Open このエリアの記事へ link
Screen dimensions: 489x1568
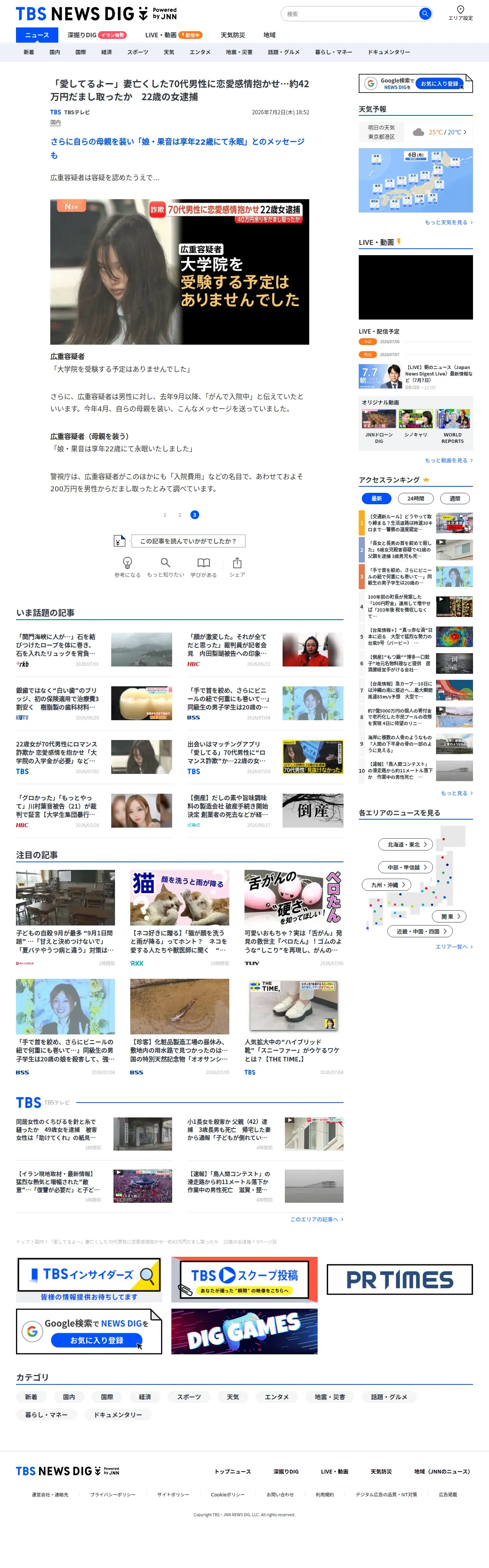coord(316,1219)
